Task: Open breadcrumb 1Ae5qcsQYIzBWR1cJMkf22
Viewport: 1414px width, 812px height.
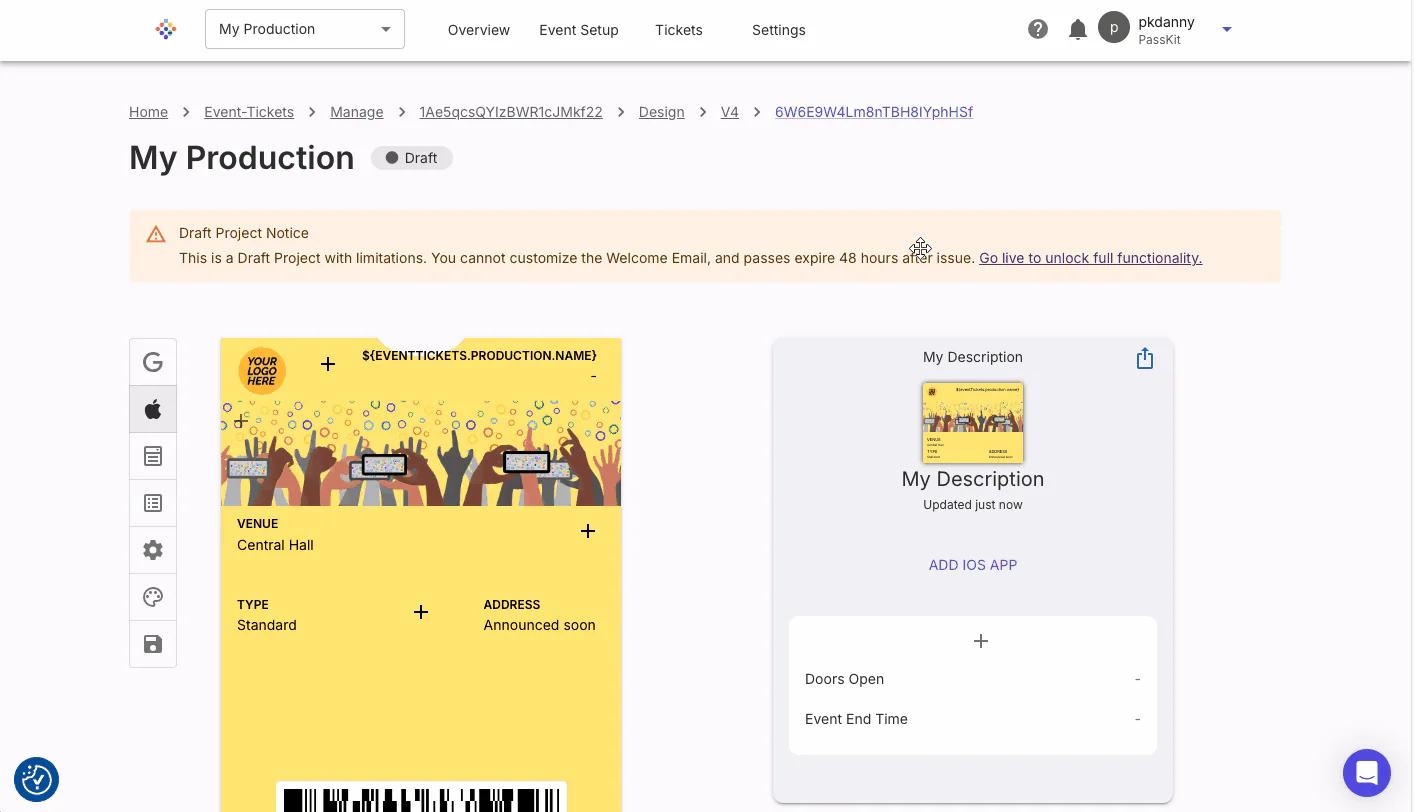Action: pos(511,112)
